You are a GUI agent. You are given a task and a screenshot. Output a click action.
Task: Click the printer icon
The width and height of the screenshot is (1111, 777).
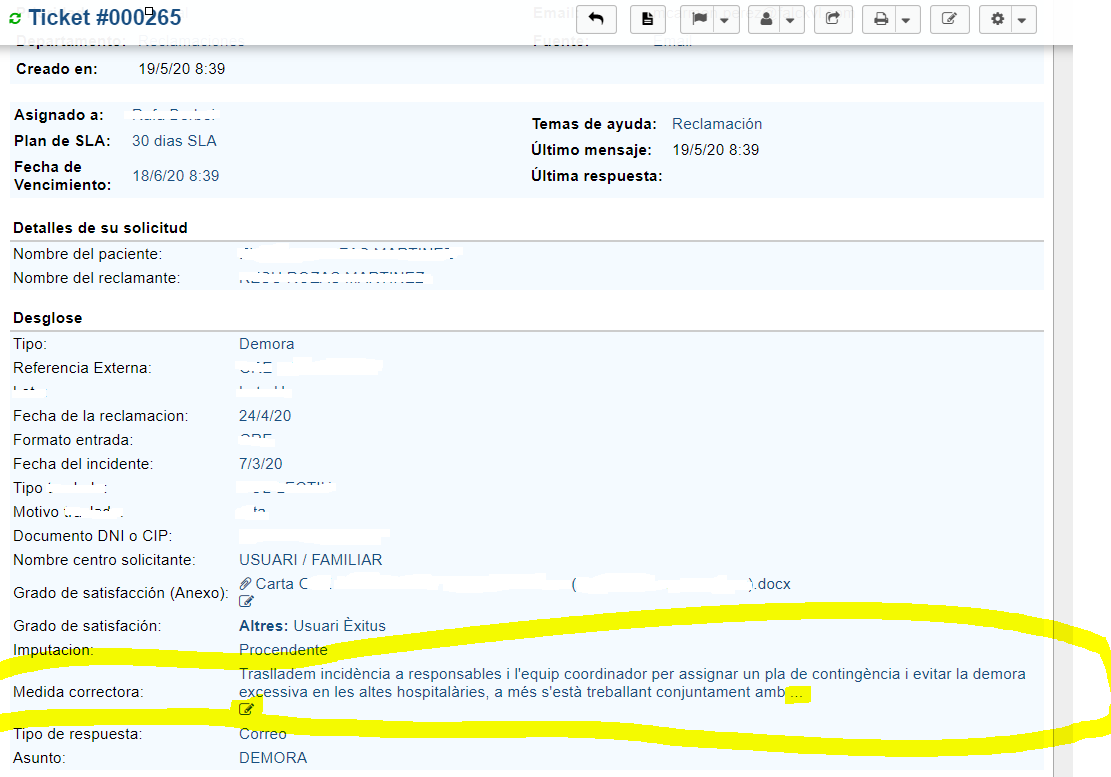pos(881,19)
